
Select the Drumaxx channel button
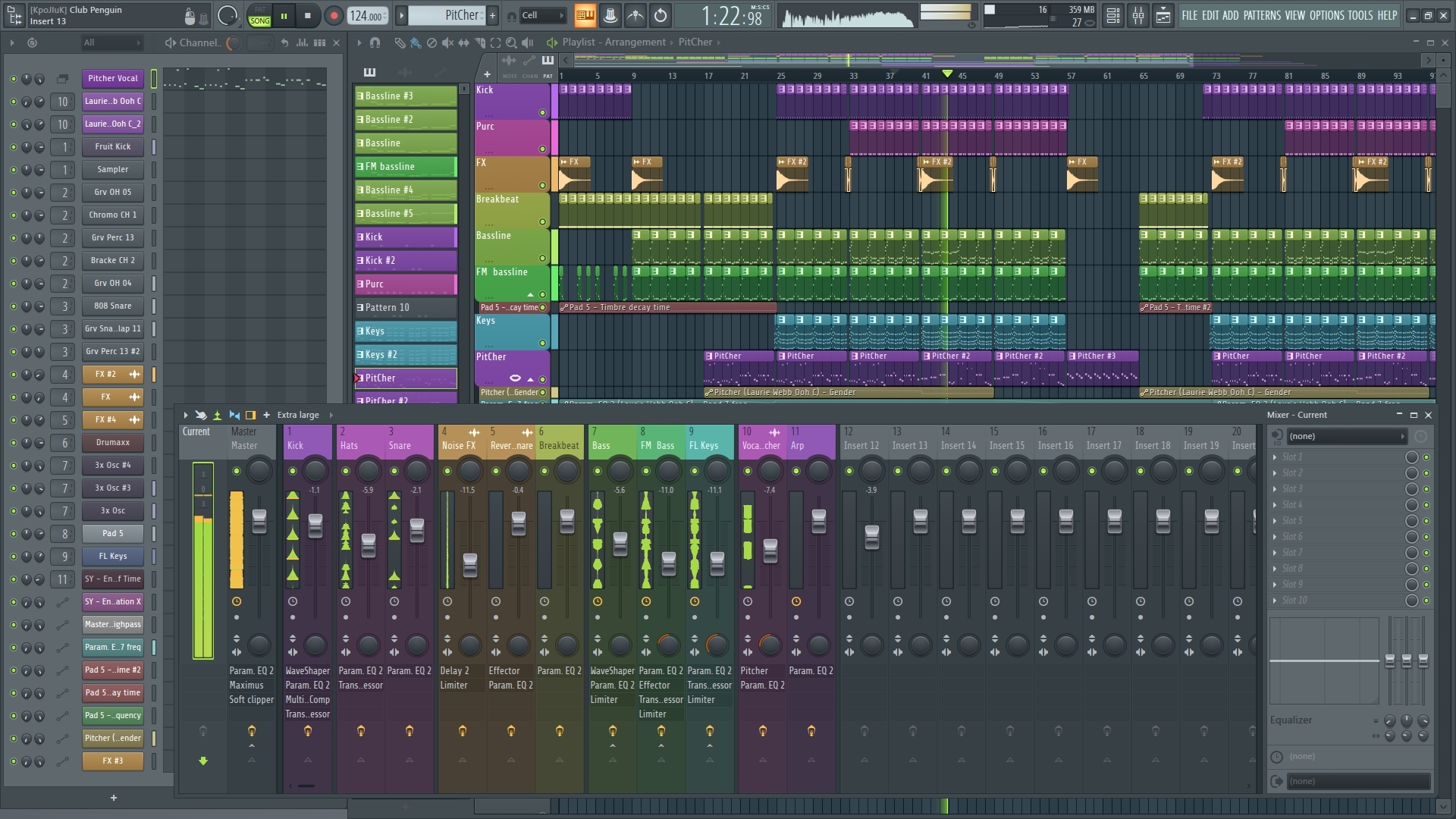click(113, 442)
